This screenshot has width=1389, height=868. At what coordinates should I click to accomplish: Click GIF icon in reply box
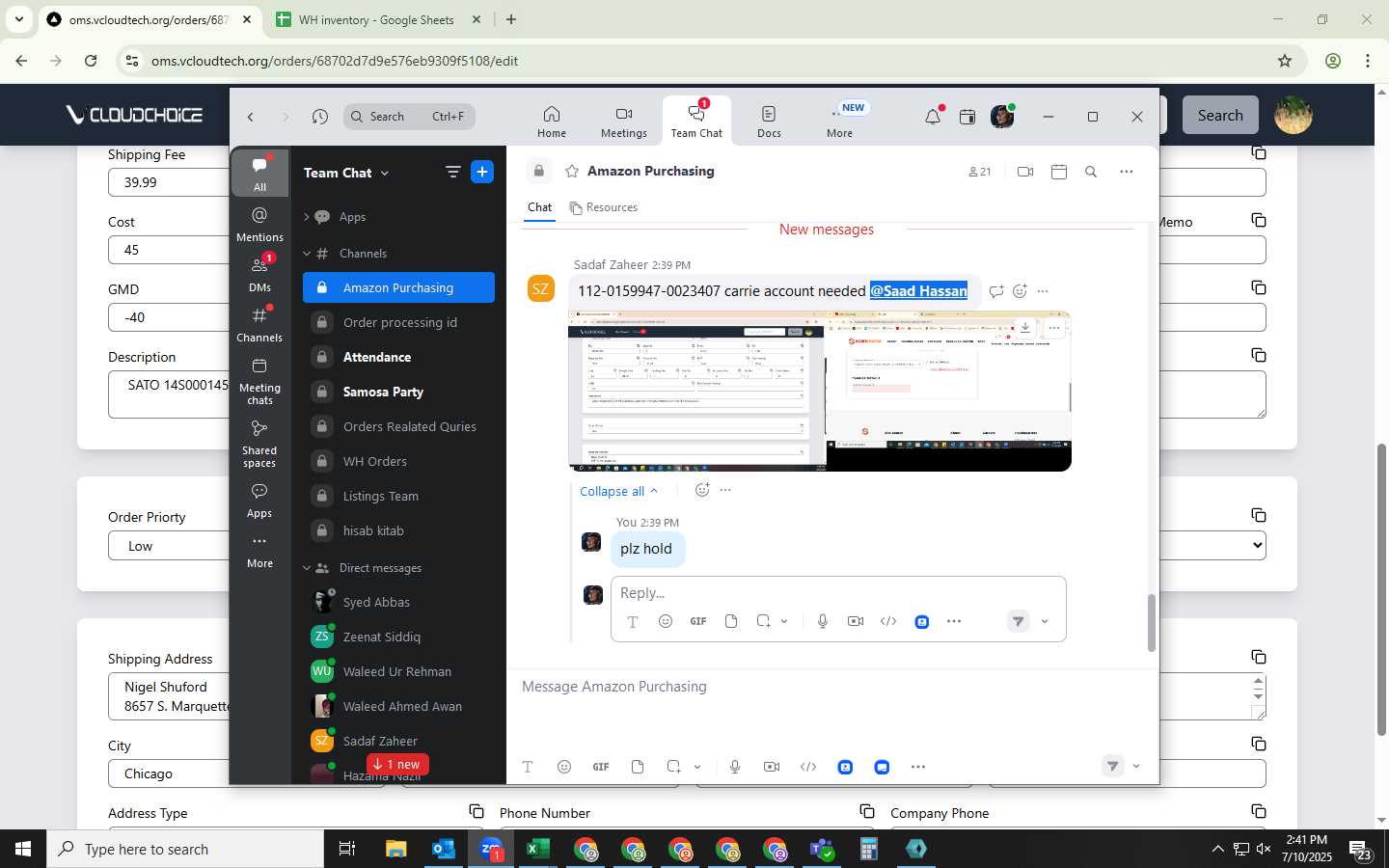(x=698, y=621)
